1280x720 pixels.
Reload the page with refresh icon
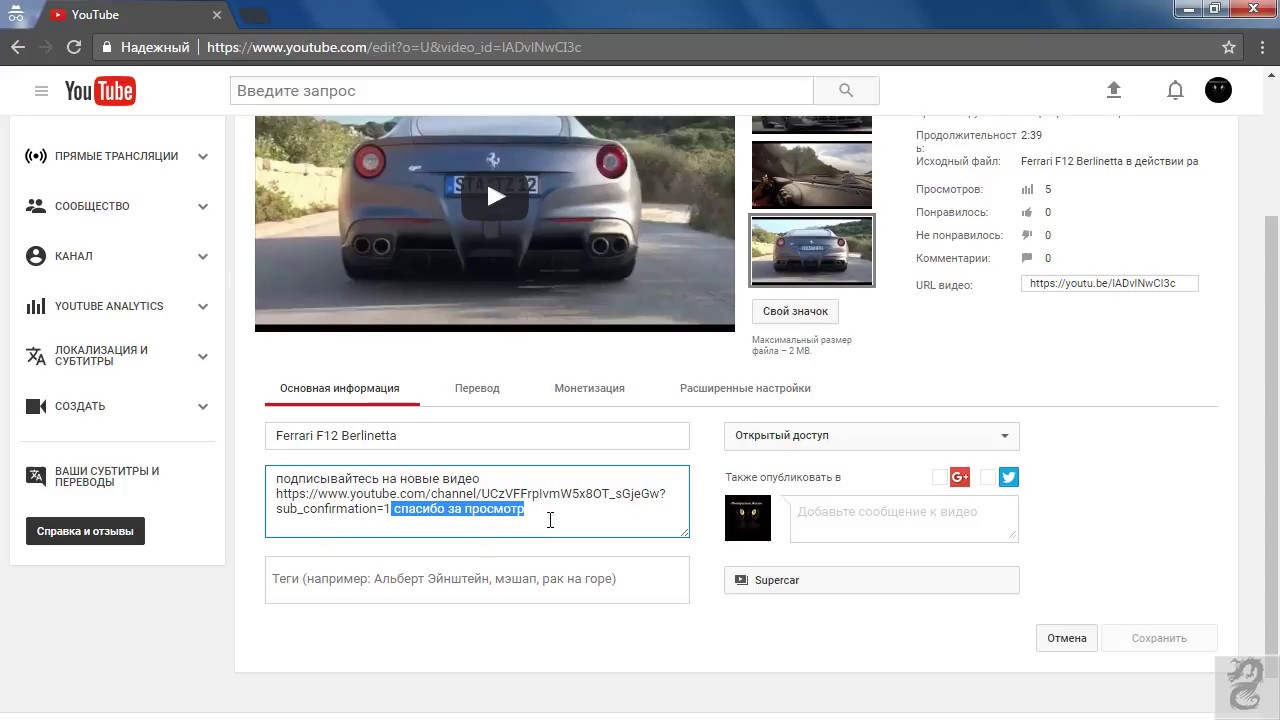[73, 47]
